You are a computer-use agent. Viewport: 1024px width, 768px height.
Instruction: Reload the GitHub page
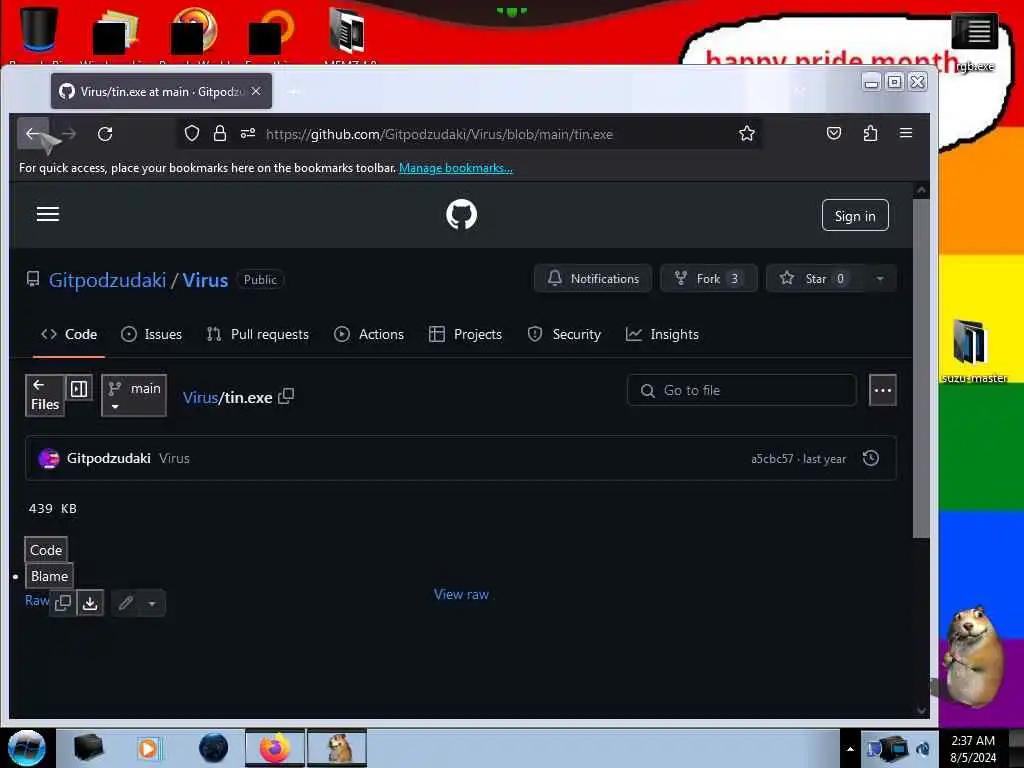(105, 134)
